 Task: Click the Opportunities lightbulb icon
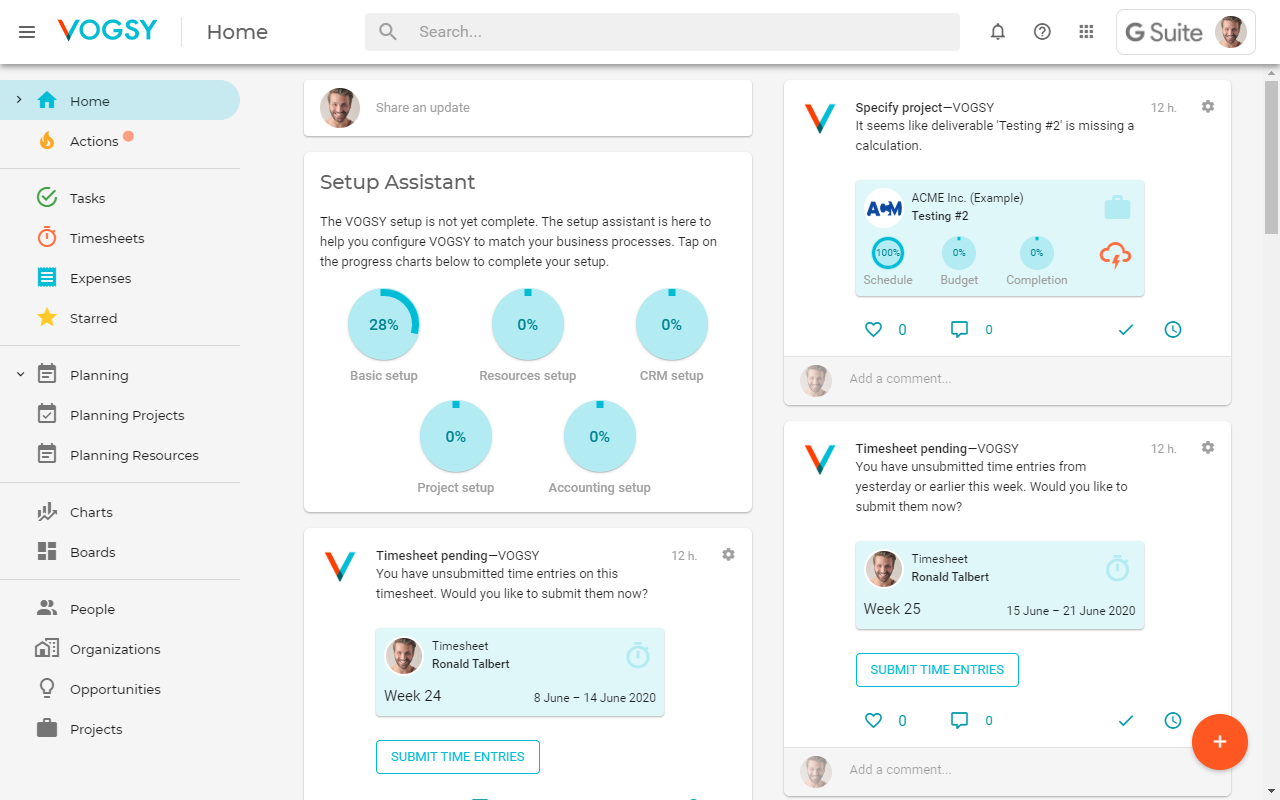46,688
